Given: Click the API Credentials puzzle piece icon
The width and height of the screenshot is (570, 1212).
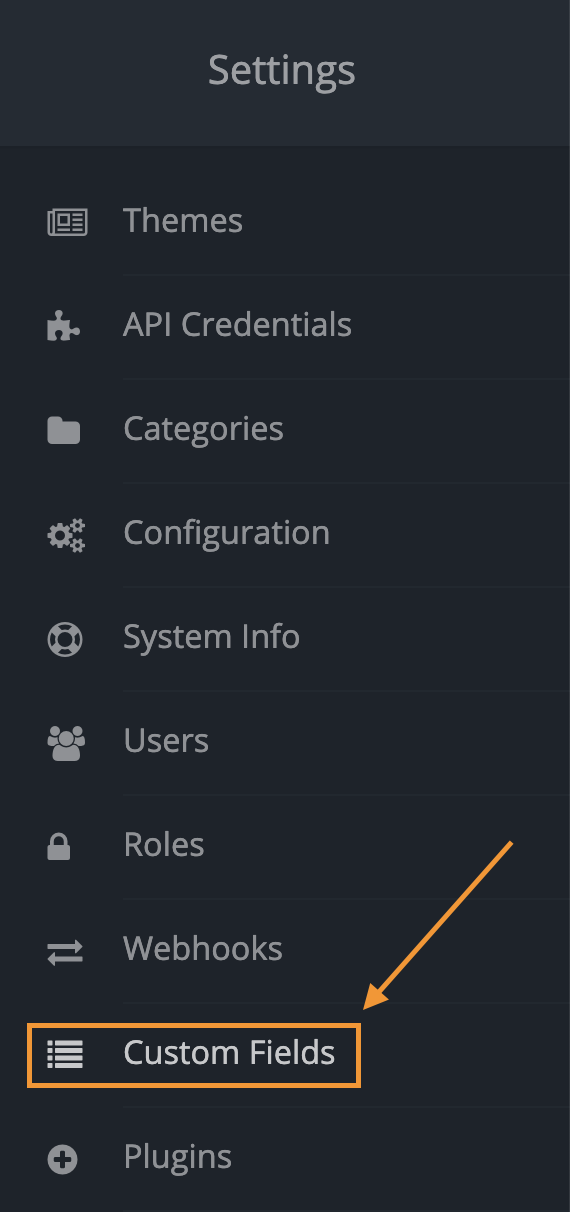Looking at the screenshot, I should [x=64, y=326].
